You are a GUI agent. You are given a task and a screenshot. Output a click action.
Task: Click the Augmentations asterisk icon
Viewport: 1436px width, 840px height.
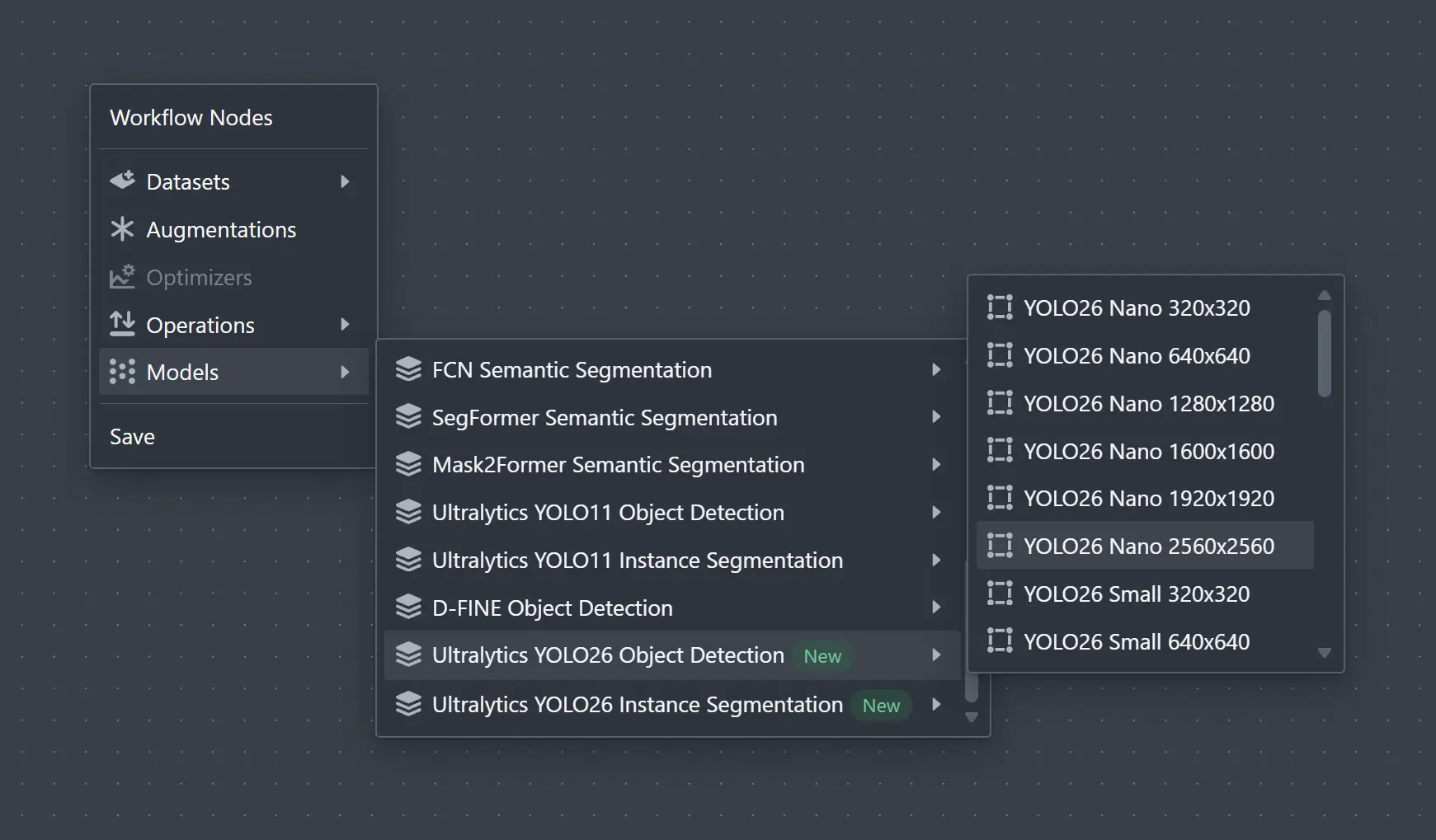(122, 229)
